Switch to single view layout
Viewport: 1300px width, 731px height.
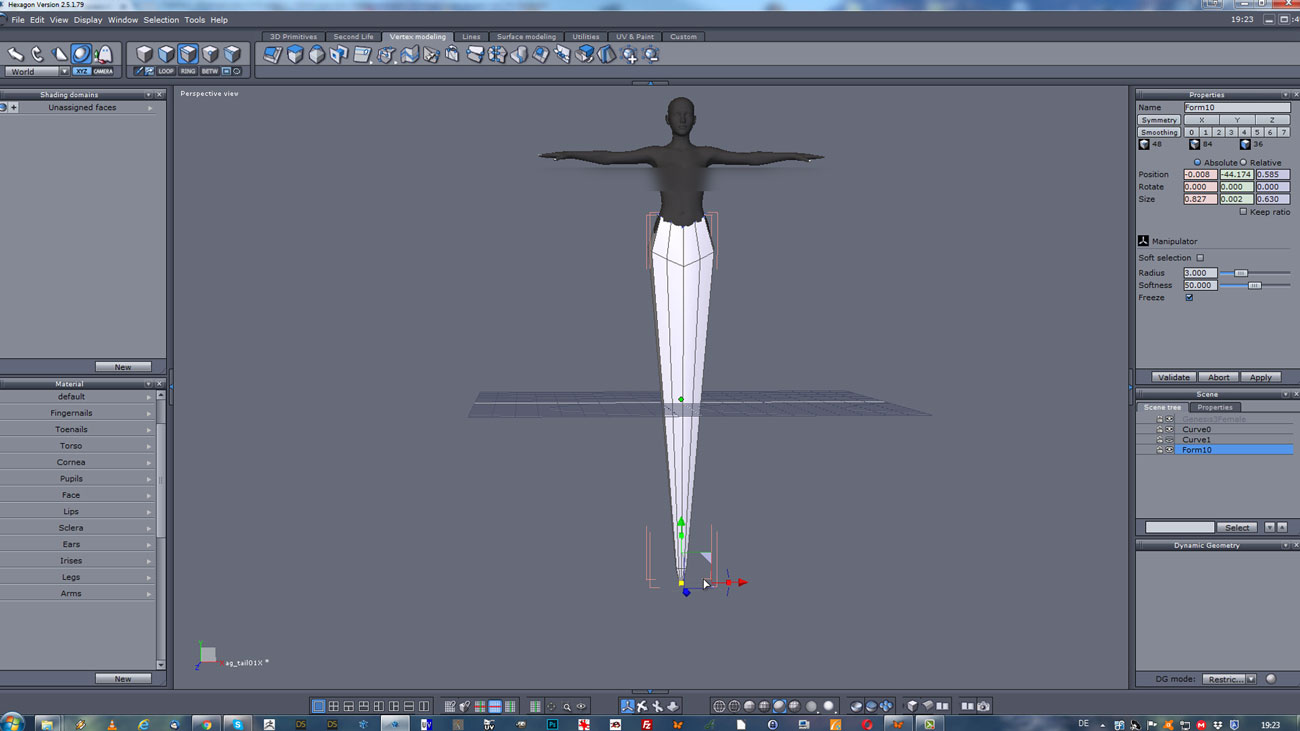click(x=318, y=706)
